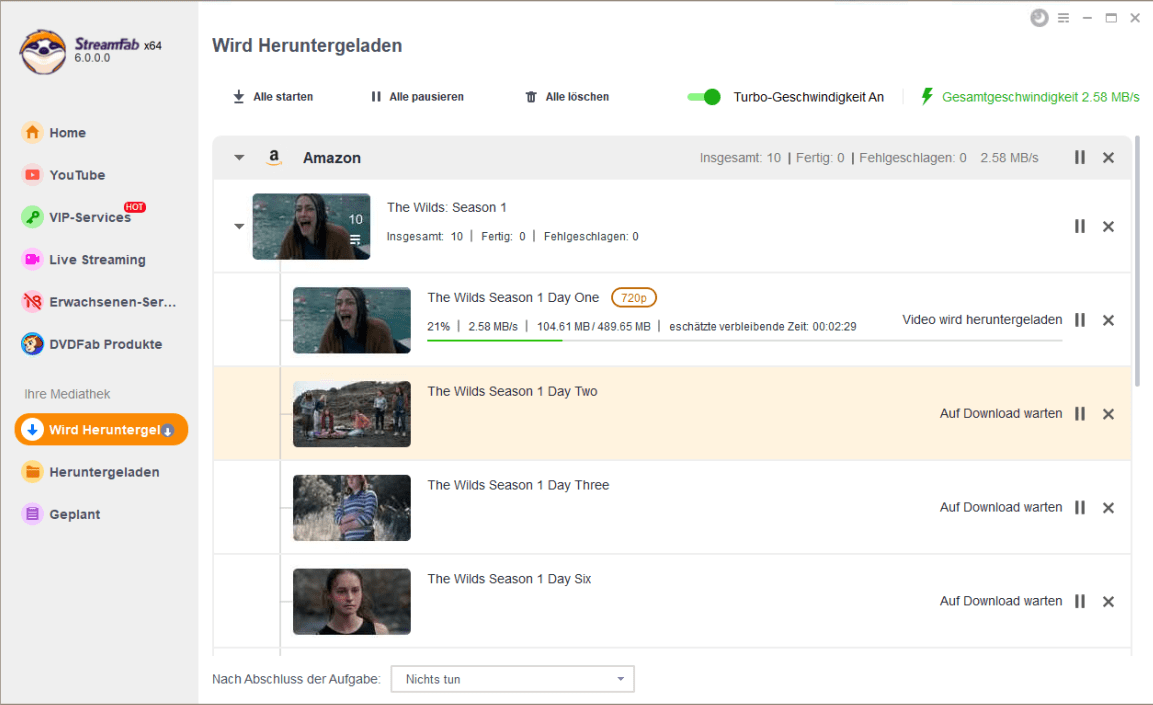Pause The Wilds: Season 1 group

tap(1079, 226)
